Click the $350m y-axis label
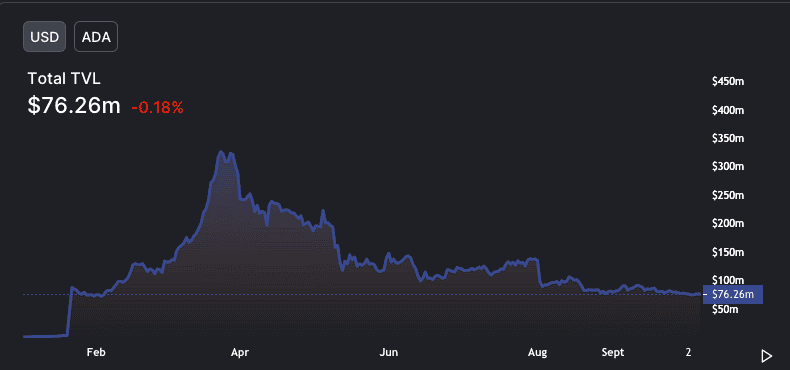 (x=728, y=138)
